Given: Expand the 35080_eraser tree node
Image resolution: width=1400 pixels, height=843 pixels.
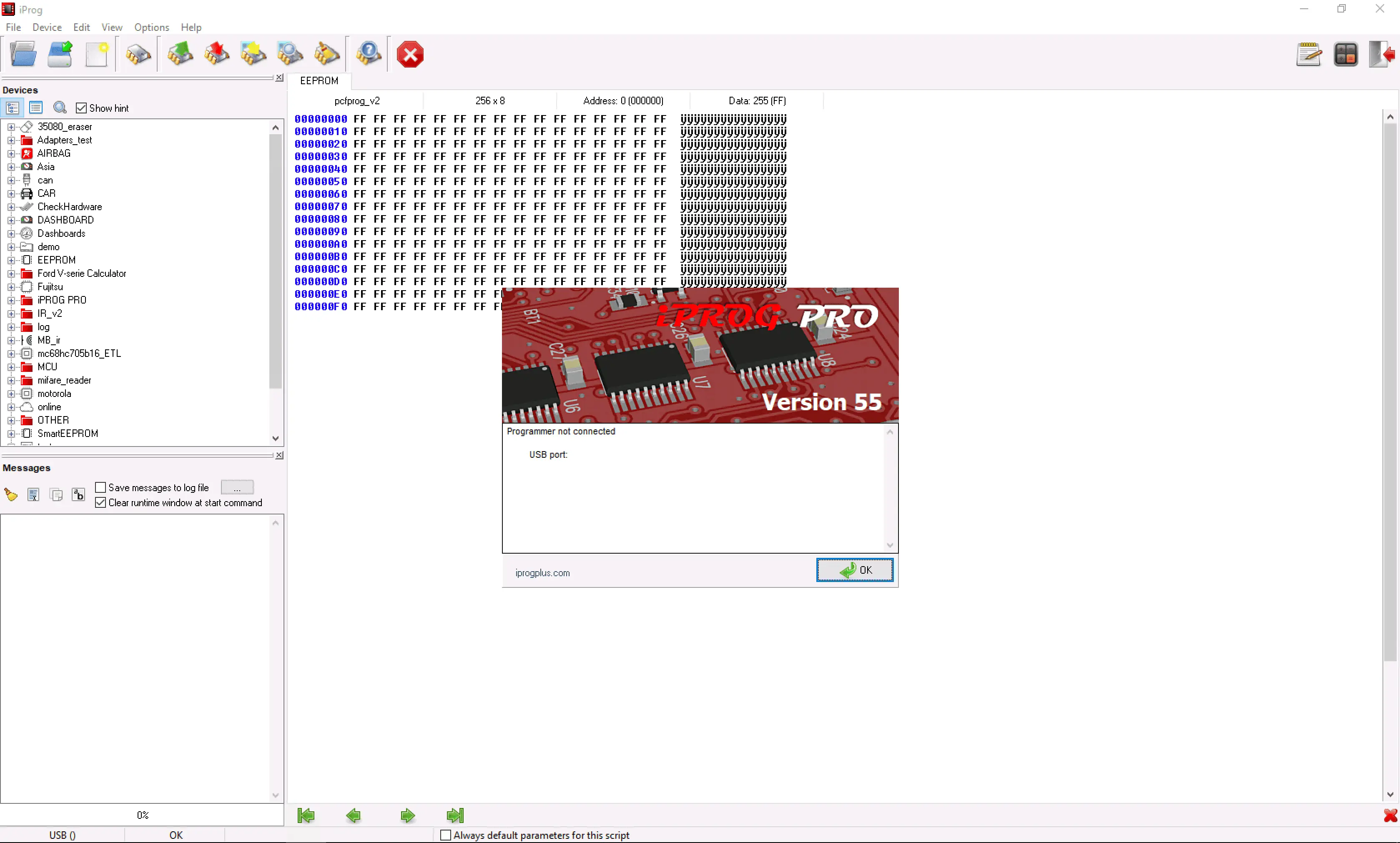Looking at the screenshot, I should [11, 127].
